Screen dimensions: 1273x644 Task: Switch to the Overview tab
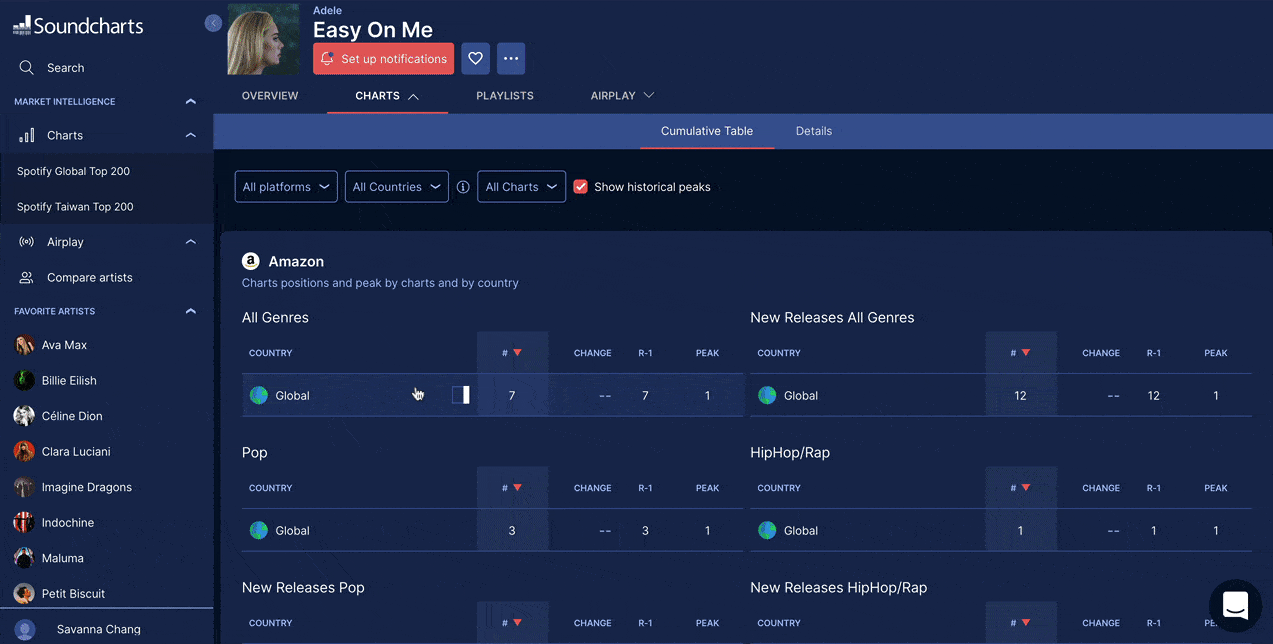tap(270, 96)
